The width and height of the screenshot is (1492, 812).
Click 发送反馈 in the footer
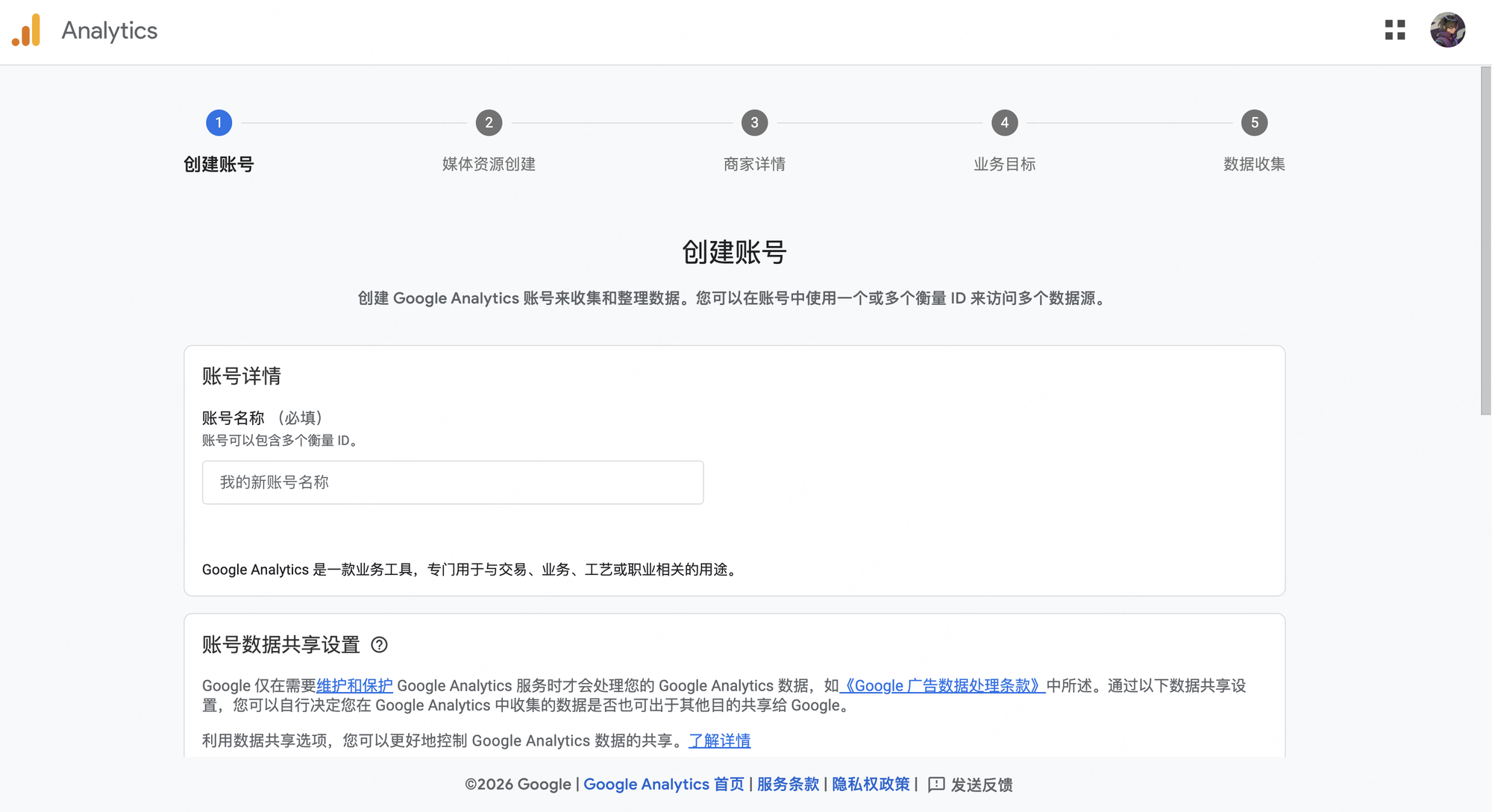[981, 785]
